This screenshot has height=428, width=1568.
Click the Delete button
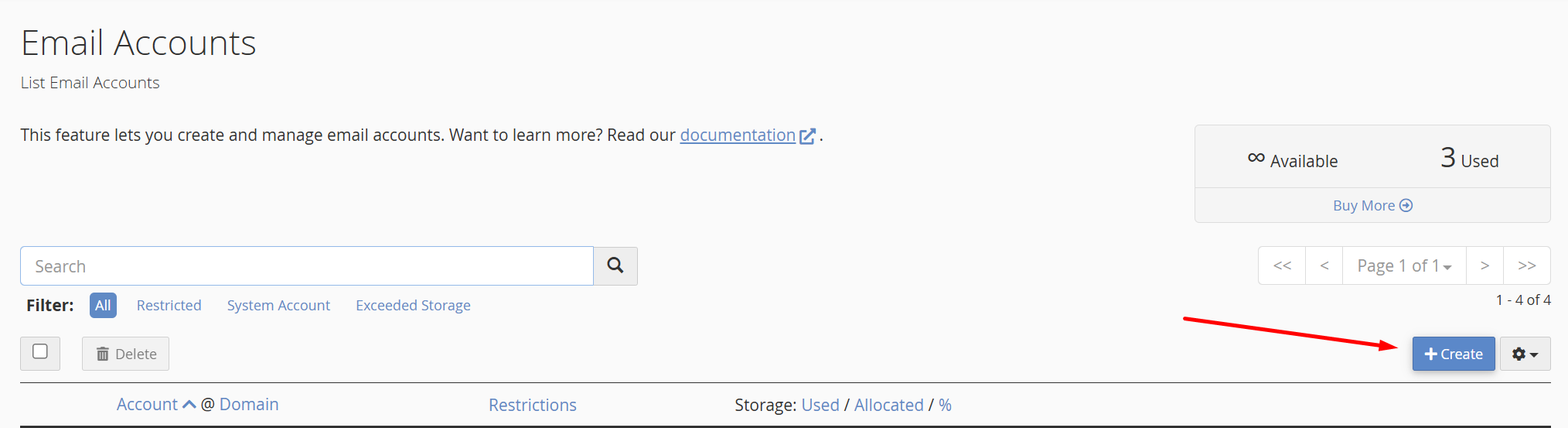[126, 354]
